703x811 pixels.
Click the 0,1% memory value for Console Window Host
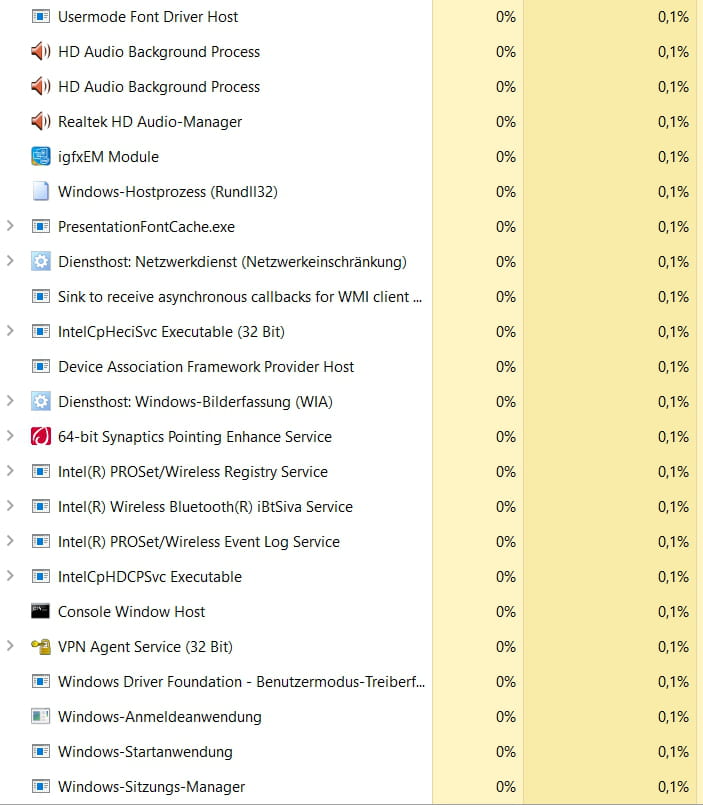[x=673, y=612]
